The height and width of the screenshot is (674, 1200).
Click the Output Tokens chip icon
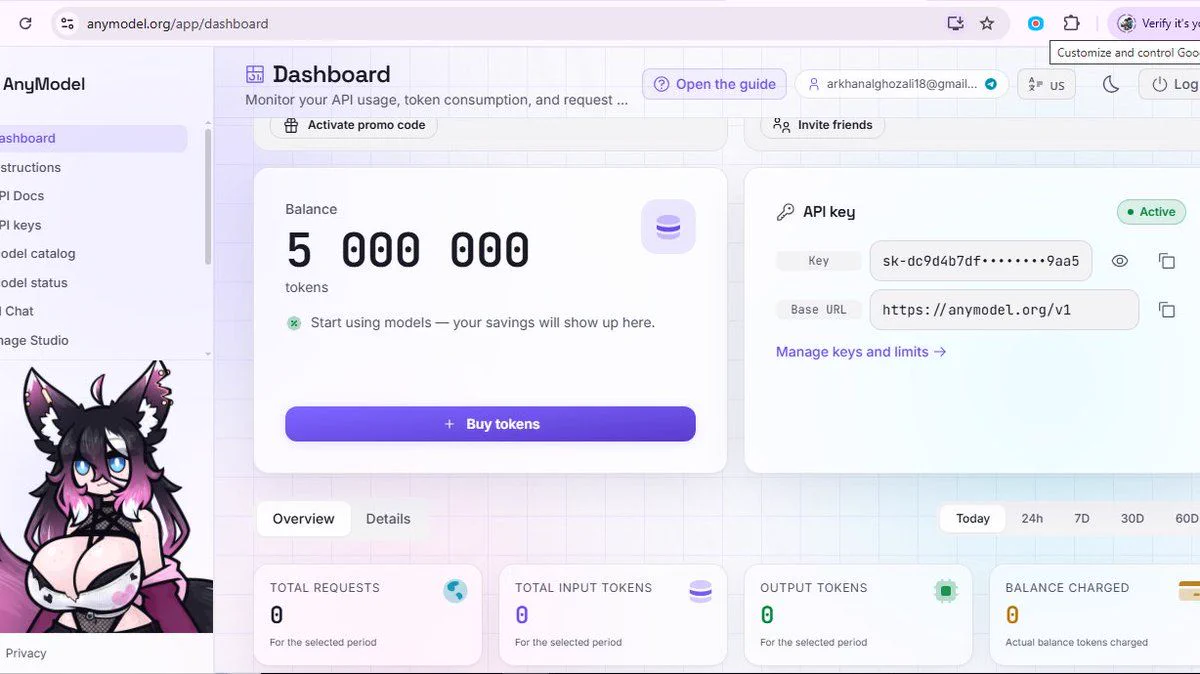click(x=946, y=591)
